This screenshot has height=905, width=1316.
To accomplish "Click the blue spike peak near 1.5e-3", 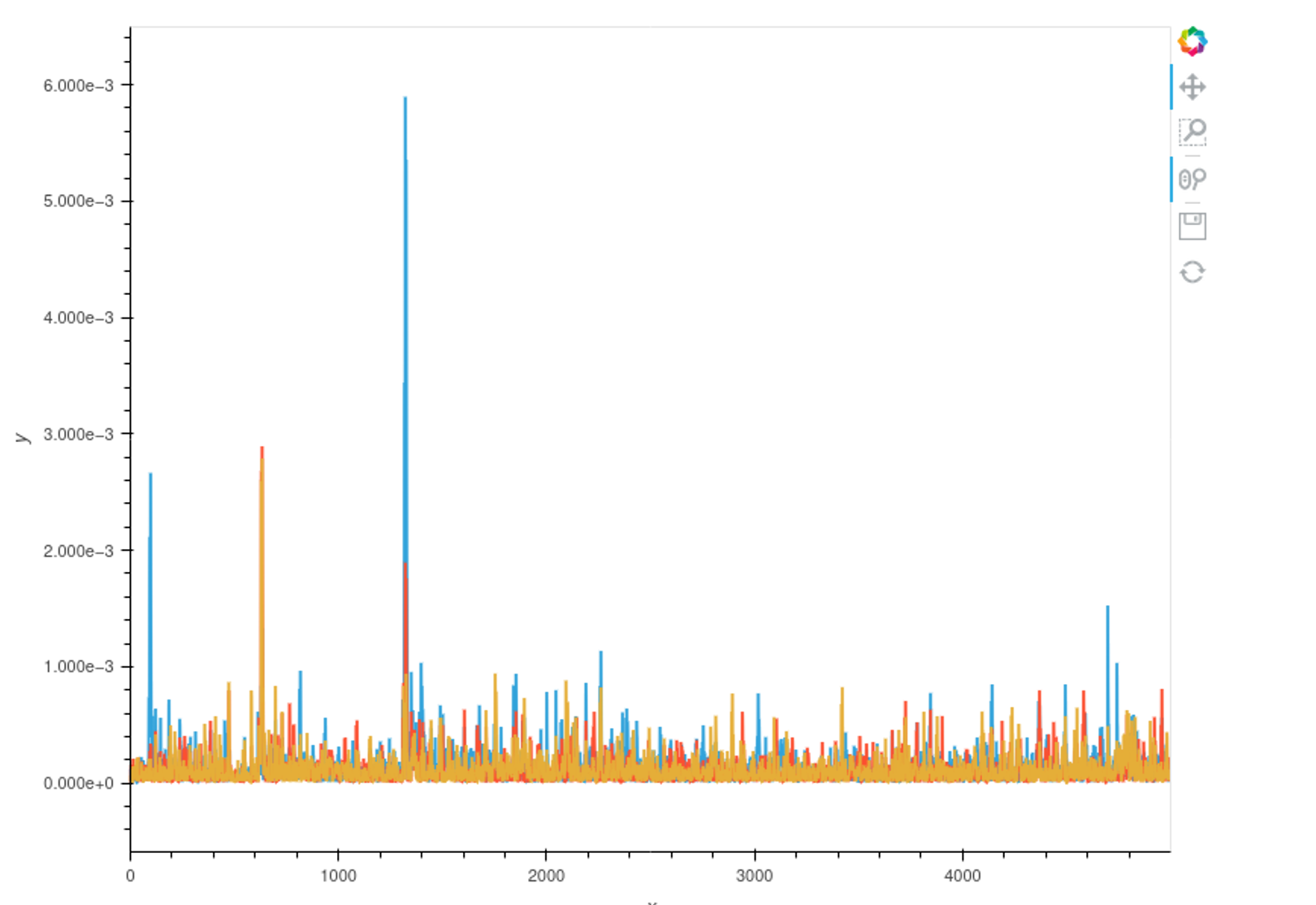I will [x=1107, y=608].
